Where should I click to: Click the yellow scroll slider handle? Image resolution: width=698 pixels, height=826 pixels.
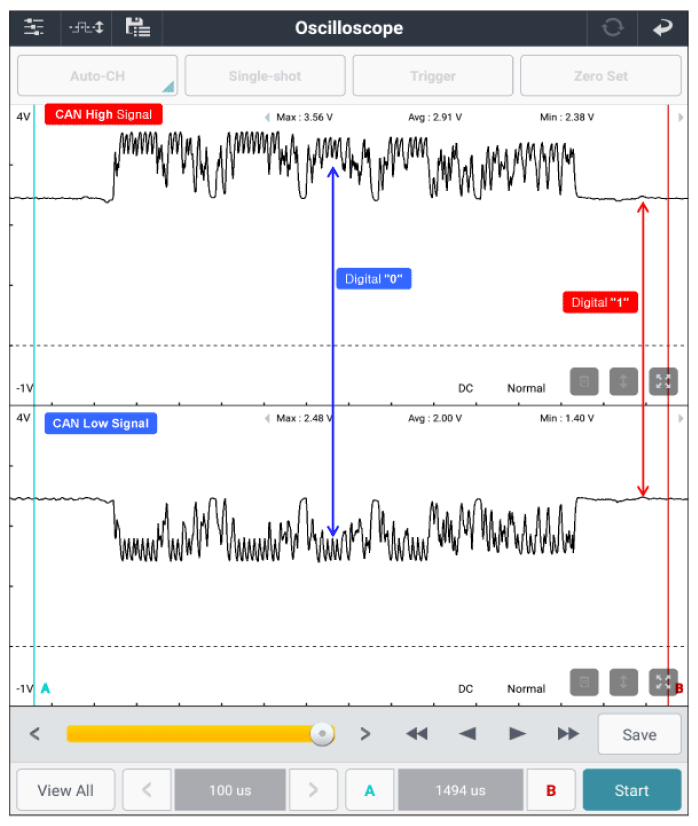click(322, 734)
